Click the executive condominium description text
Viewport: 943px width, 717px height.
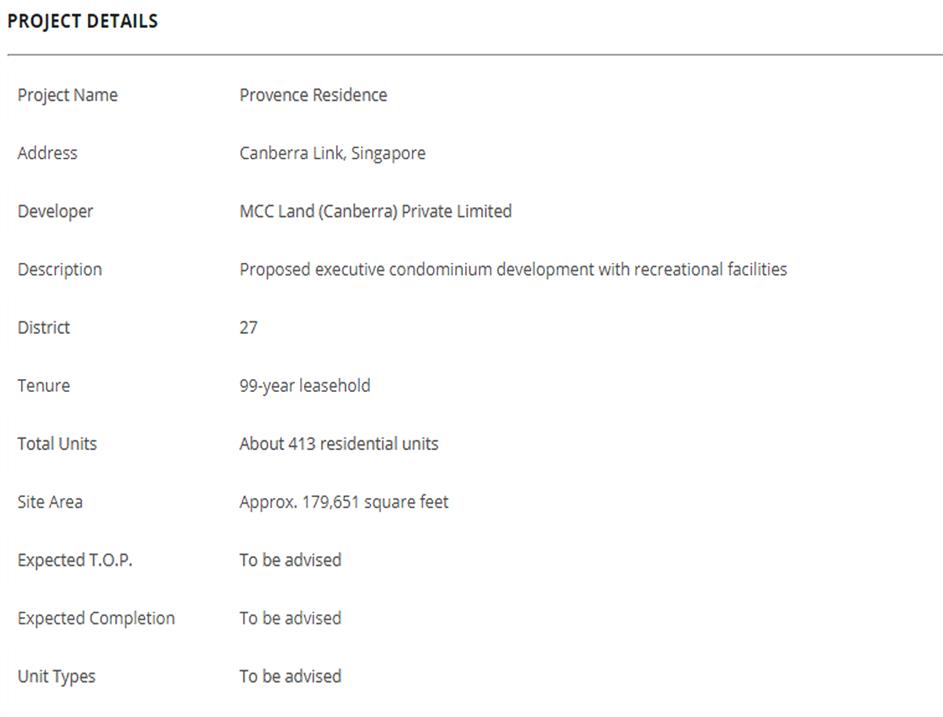coord(513,269)
